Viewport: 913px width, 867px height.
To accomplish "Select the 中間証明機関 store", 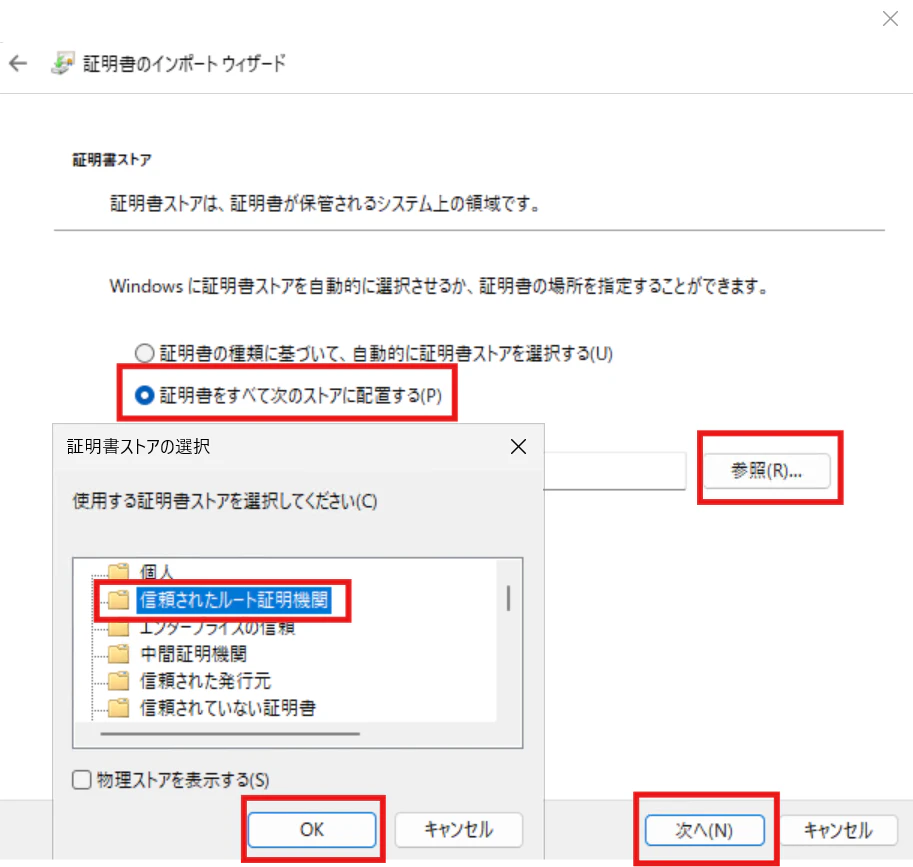I will (x=193, y=654).
